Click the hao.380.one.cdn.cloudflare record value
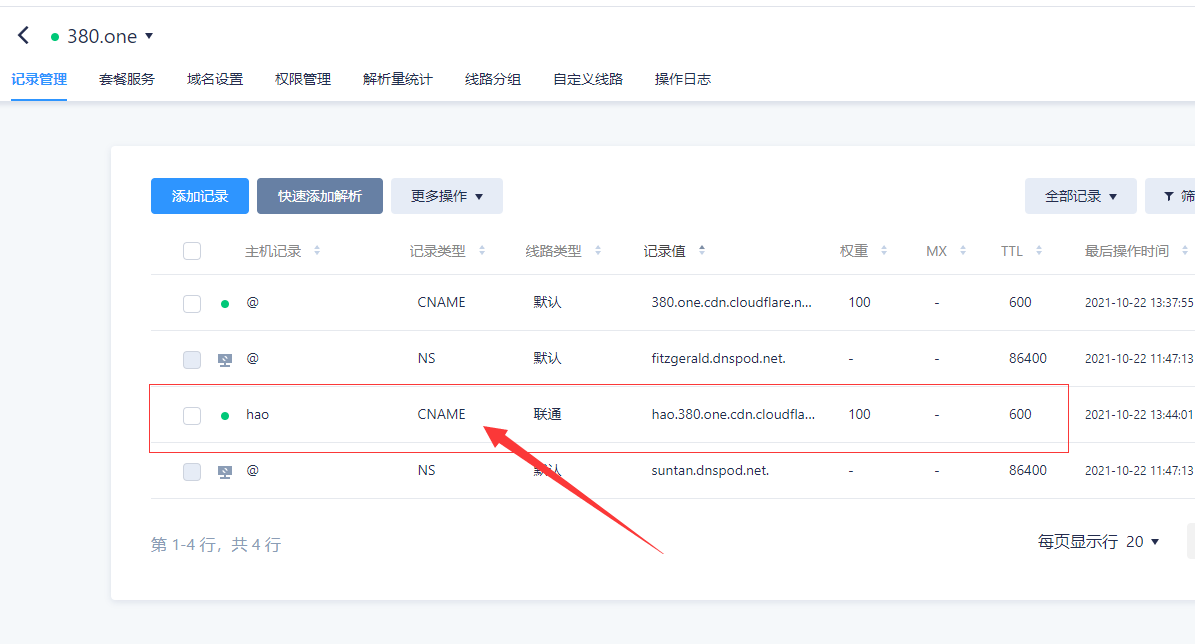This screenshot has height=644, width=1195. click(733, 414)
